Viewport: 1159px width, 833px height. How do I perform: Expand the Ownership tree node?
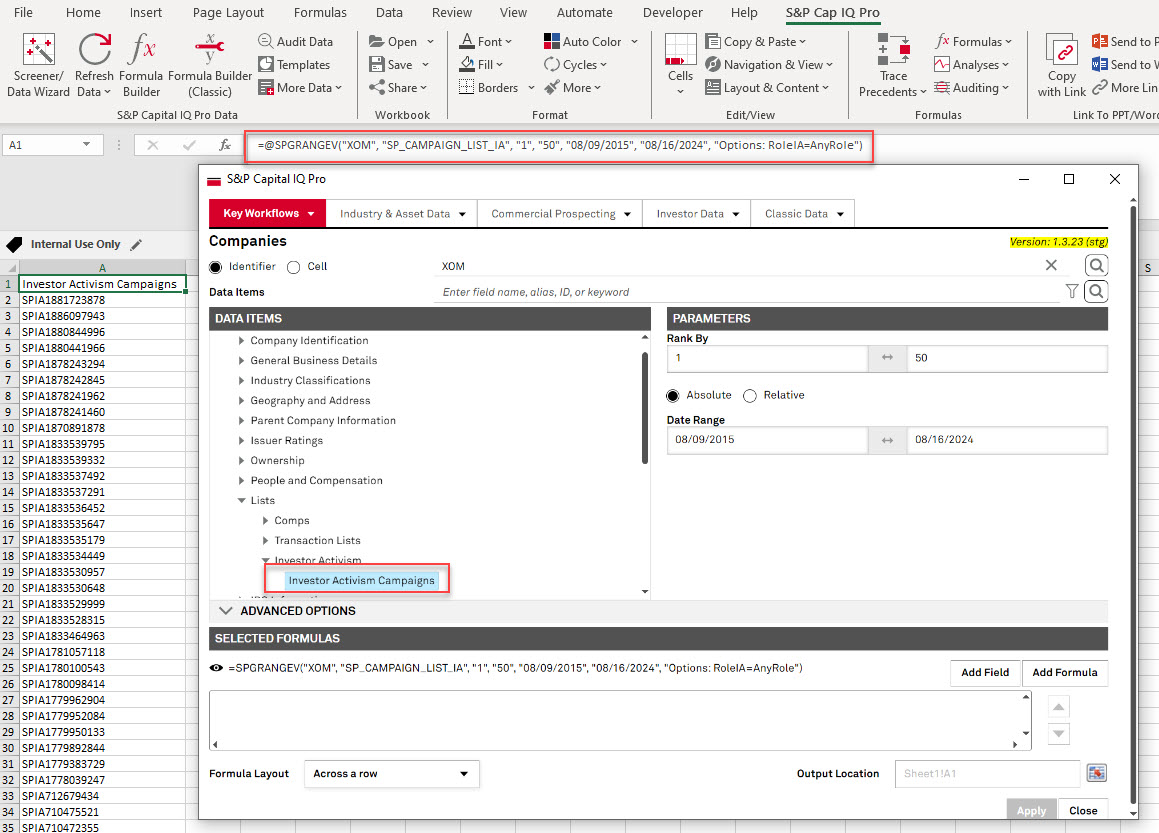pos(241,460)
